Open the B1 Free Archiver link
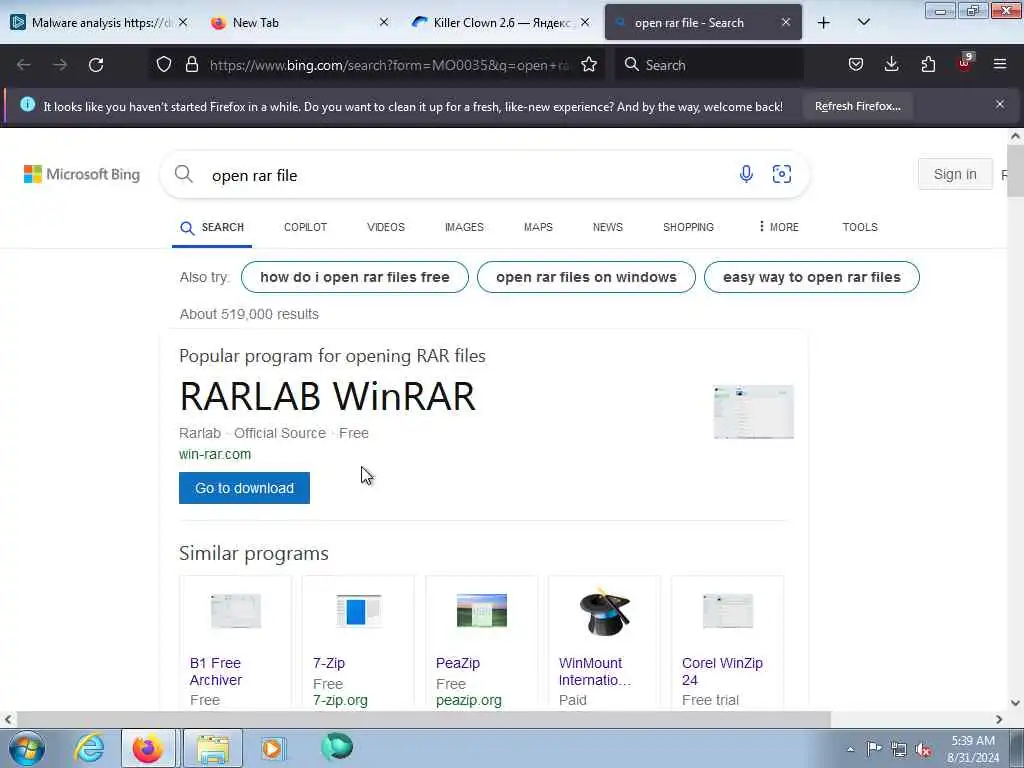Image resolution: width=1024 pixels, height=768 pixels. (216, 671)
